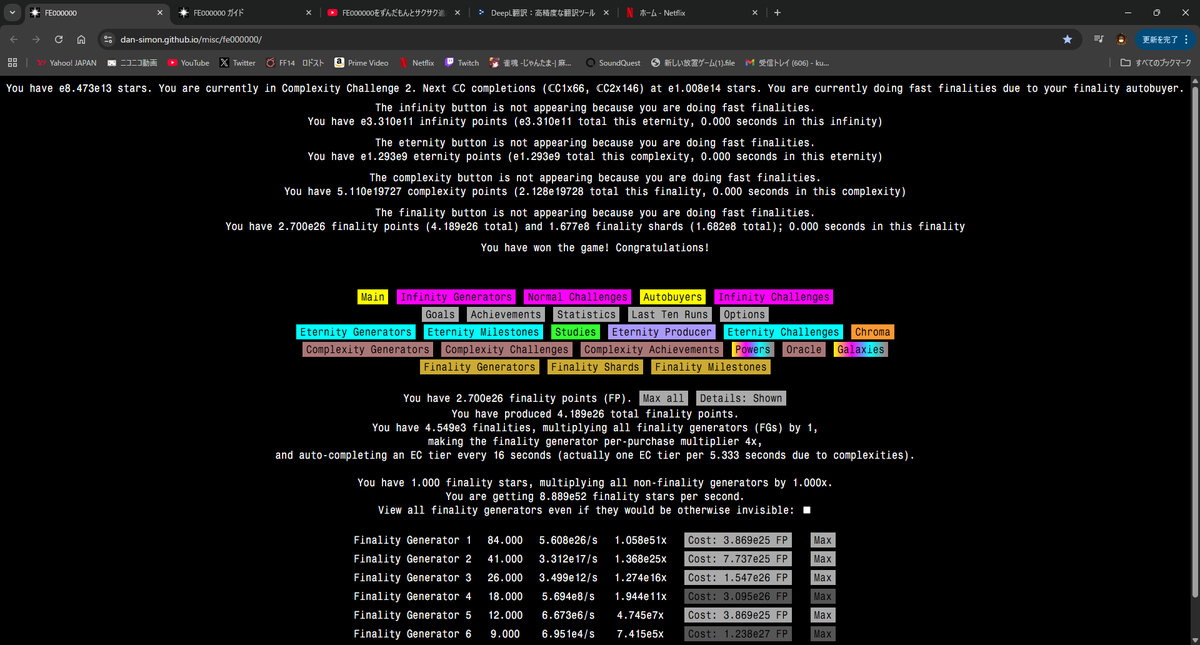The width and height of the screenshot is (1200, 645).
Task: Open the YouTube bookmark
Action: (x=188, y=62)
